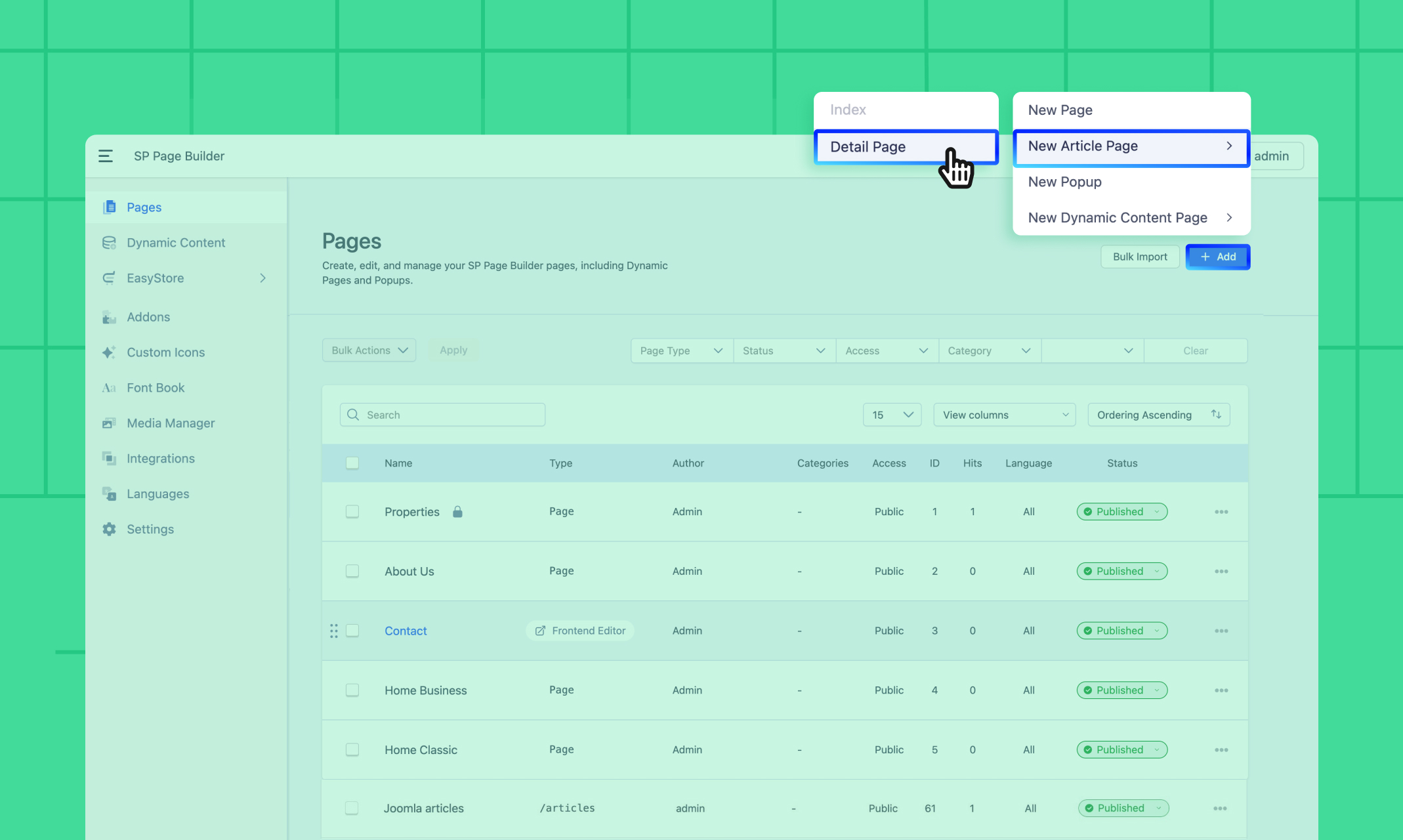Open the Bulk Actions dropdown
Screen dimensions: 1403x840
369,350
